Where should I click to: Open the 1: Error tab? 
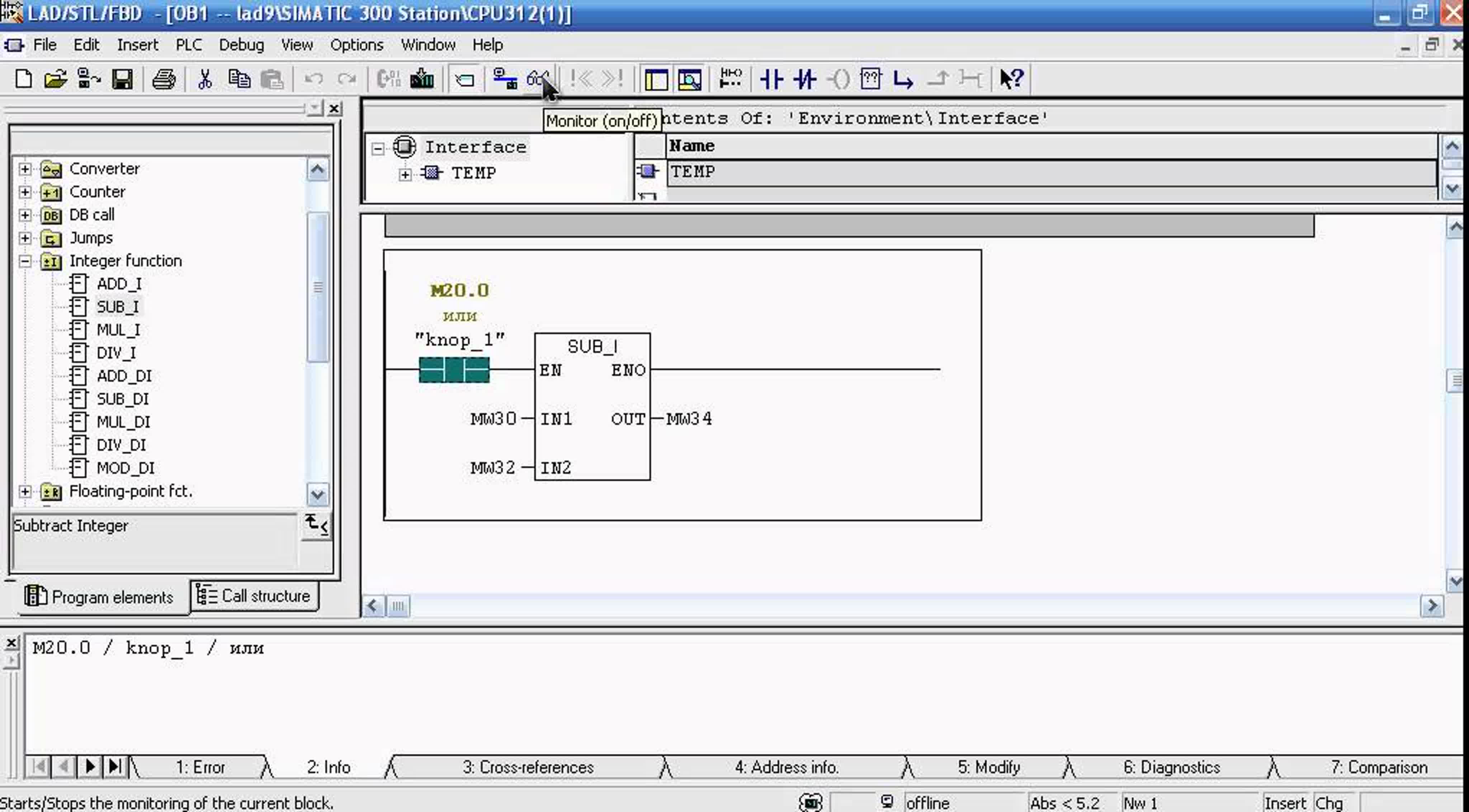200,768
